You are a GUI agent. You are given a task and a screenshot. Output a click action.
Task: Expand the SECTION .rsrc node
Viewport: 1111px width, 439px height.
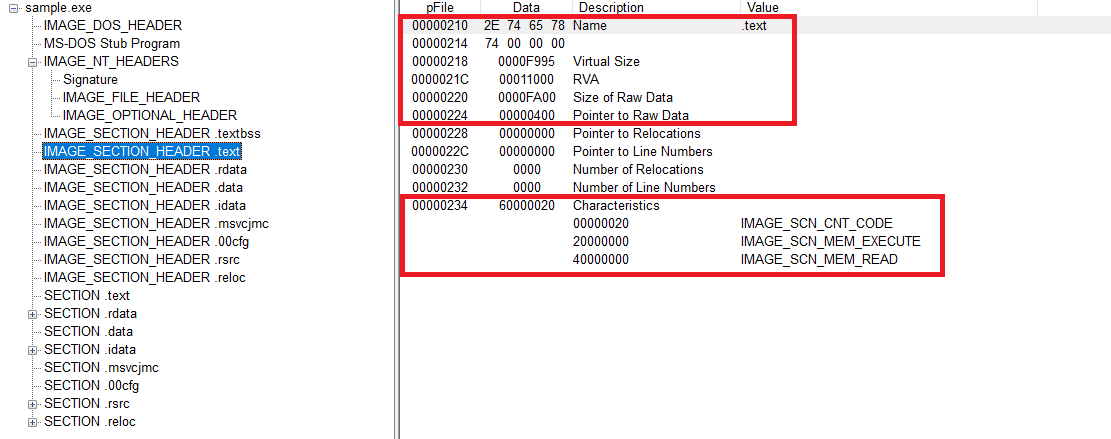click(x=33, y=404)
